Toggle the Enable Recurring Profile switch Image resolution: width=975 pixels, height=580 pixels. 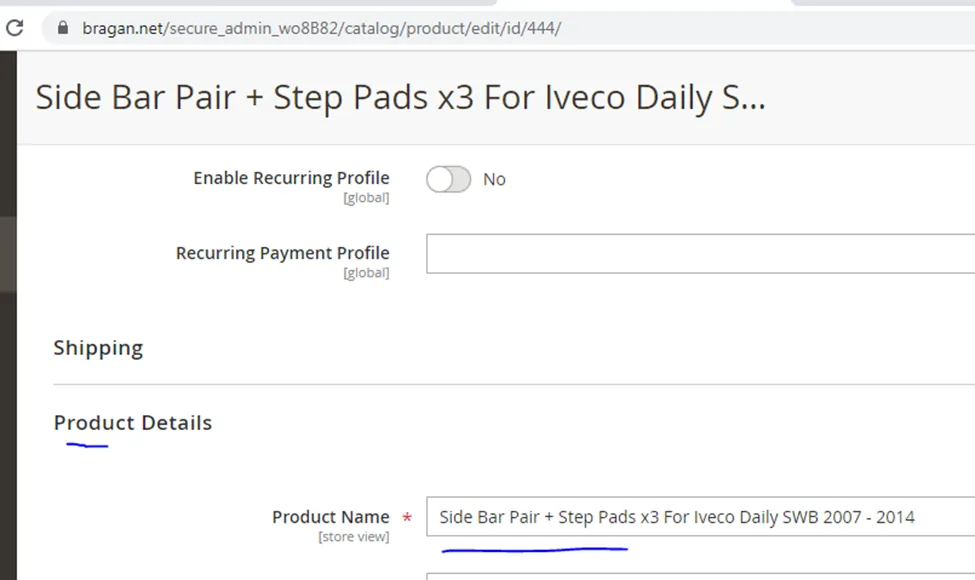[448, 179]
